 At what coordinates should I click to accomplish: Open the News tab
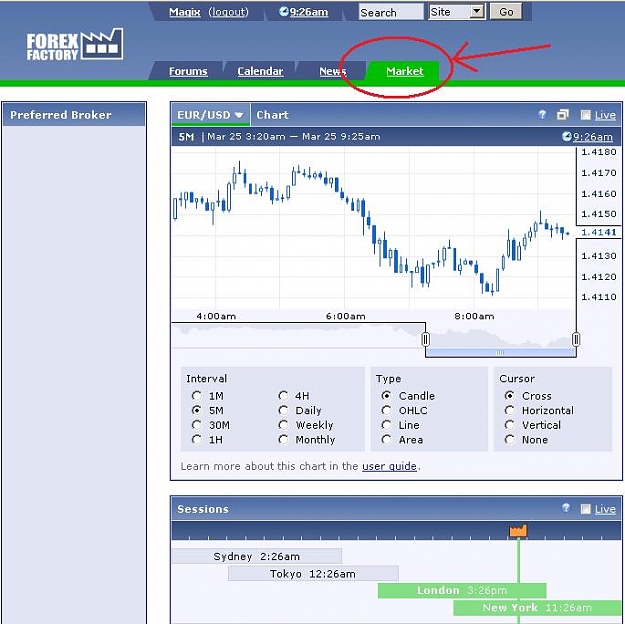tap(332, 71)
